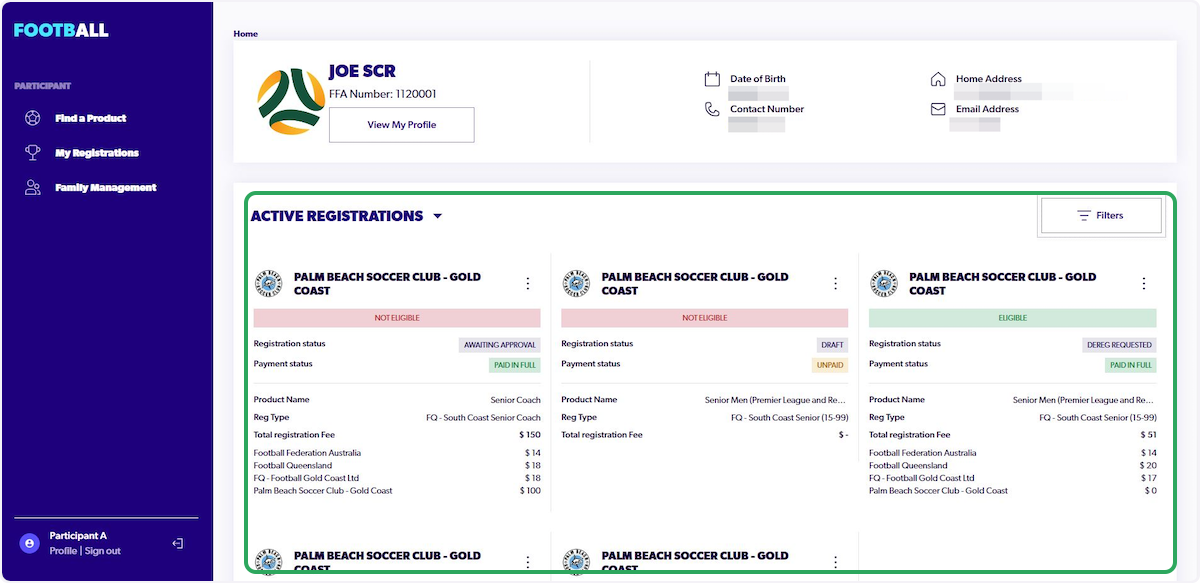Click the Home breadcrumb link
The width and height of the screenshot is (1200, 583).
tap(246, 34)
